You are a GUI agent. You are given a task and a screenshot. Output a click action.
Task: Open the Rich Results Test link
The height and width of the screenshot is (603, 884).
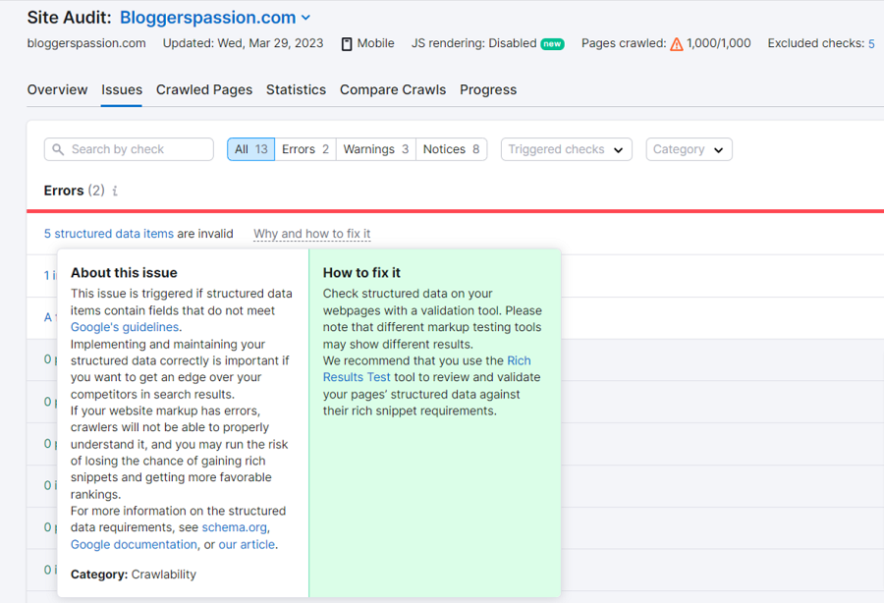(x=427, y=369)
